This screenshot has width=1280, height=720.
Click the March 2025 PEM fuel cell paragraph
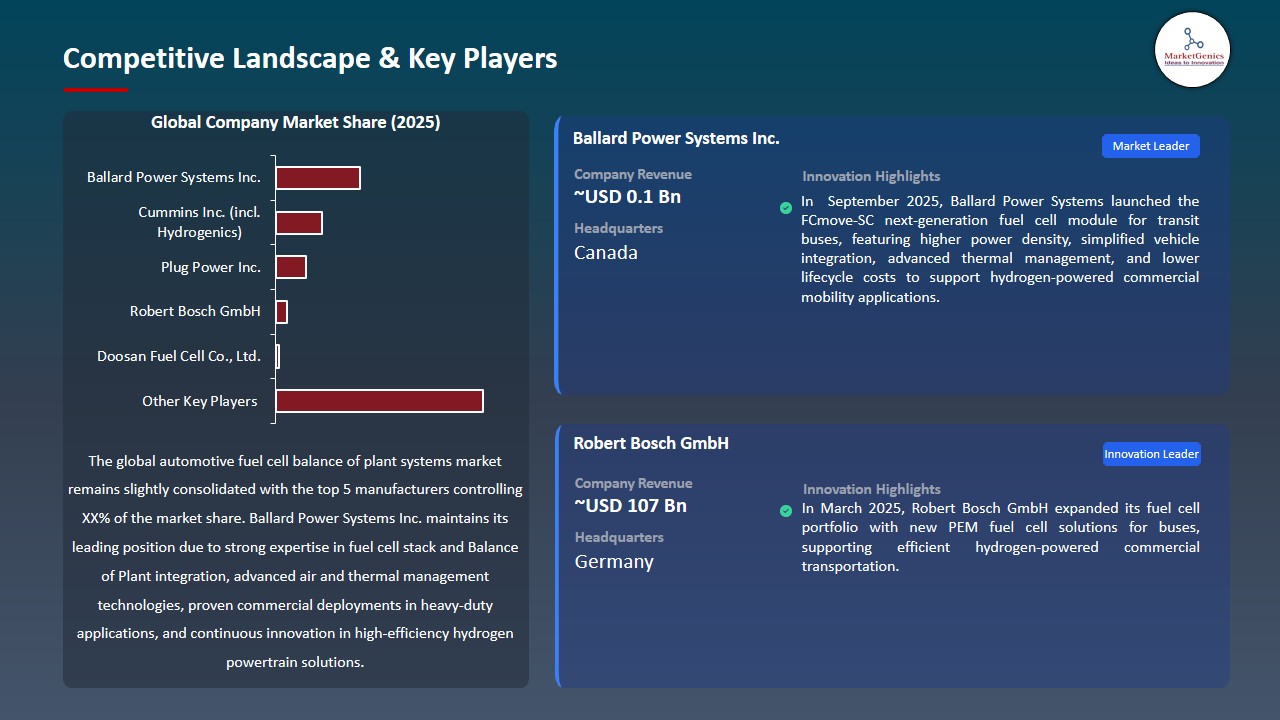tap(1000, 537)
